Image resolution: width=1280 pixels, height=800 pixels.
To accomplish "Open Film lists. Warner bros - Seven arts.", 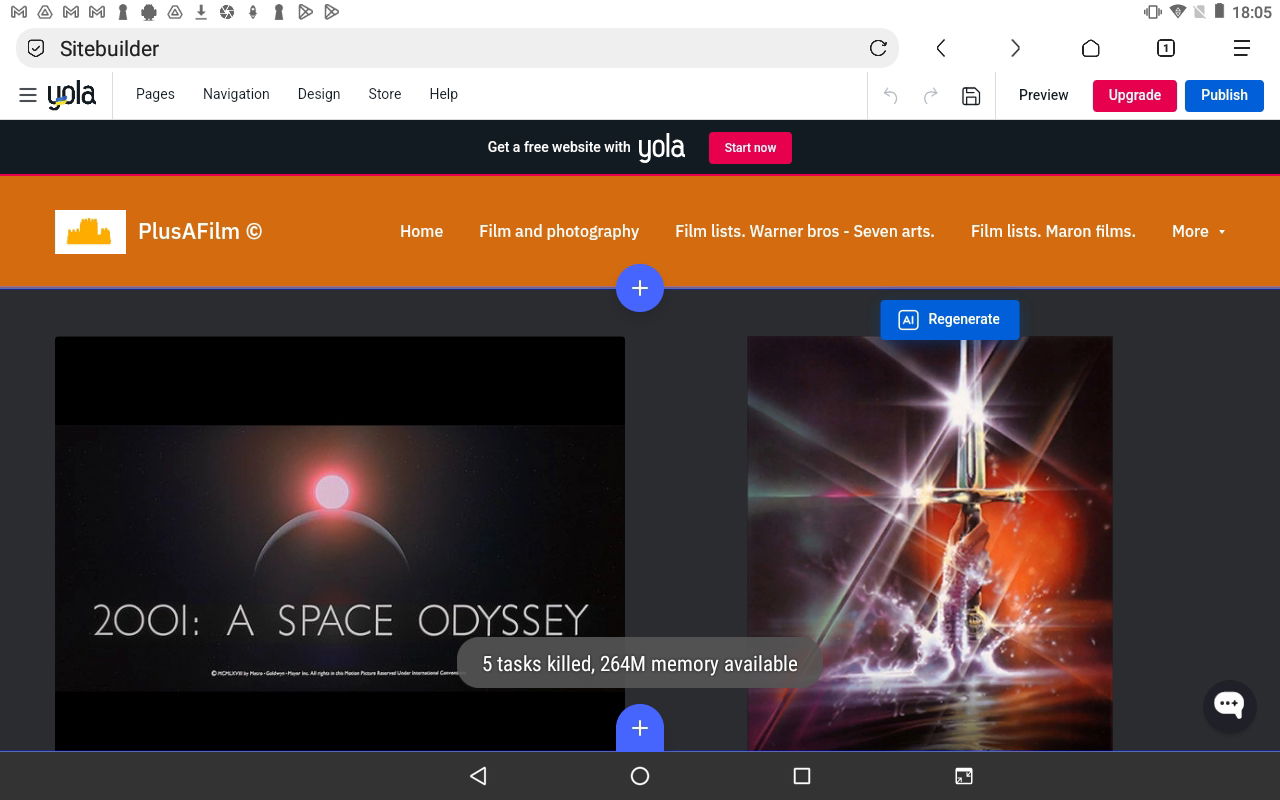I will pyautogui.click(x=805, y=231).
